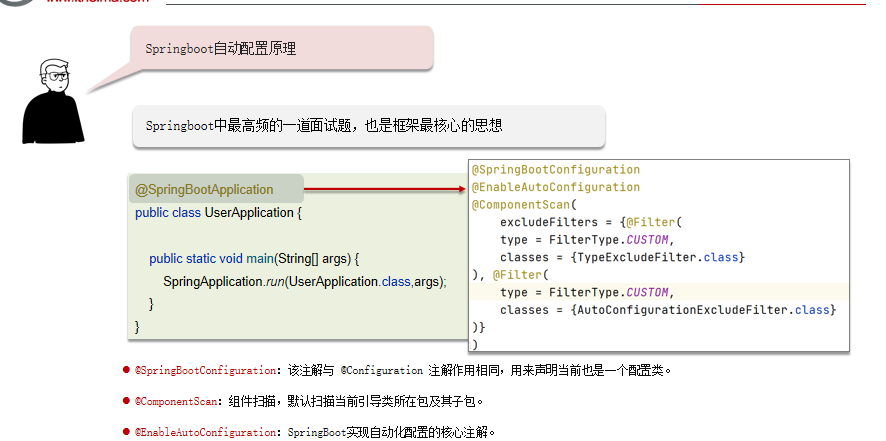Click '该注解与 @Configuration 注解作用相同' description
The height and width of the screenshot is (441, 886).
396,371
